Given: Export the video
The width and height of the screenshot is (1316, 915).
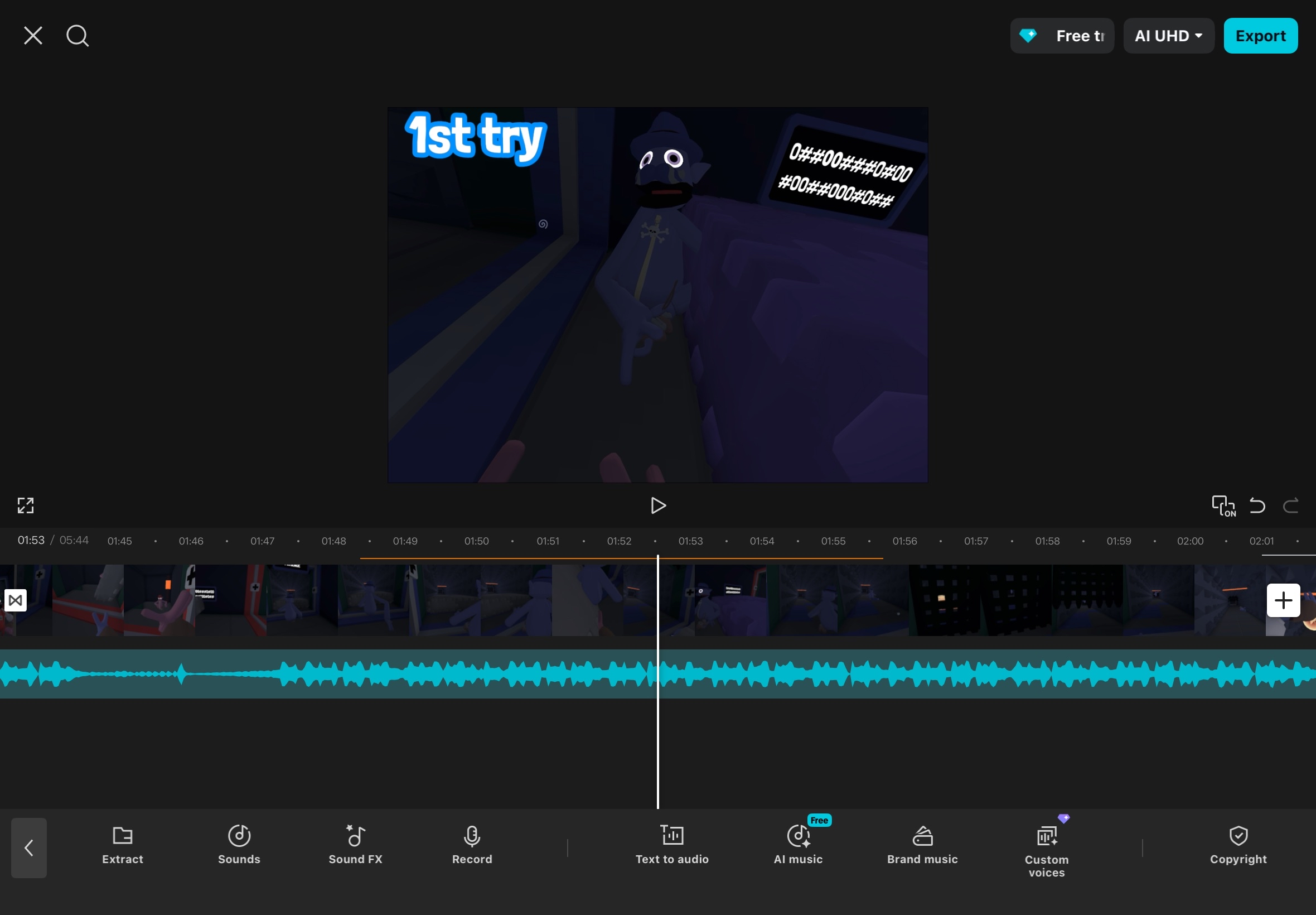Looking at the screenshot, I should coord(1260,36).
